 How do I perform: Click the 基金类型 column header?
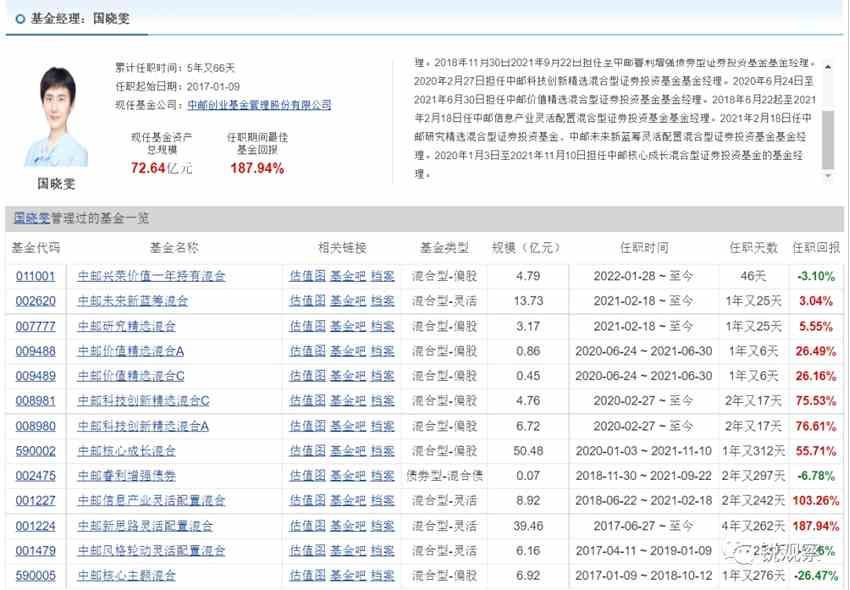[x=445, y=248]
